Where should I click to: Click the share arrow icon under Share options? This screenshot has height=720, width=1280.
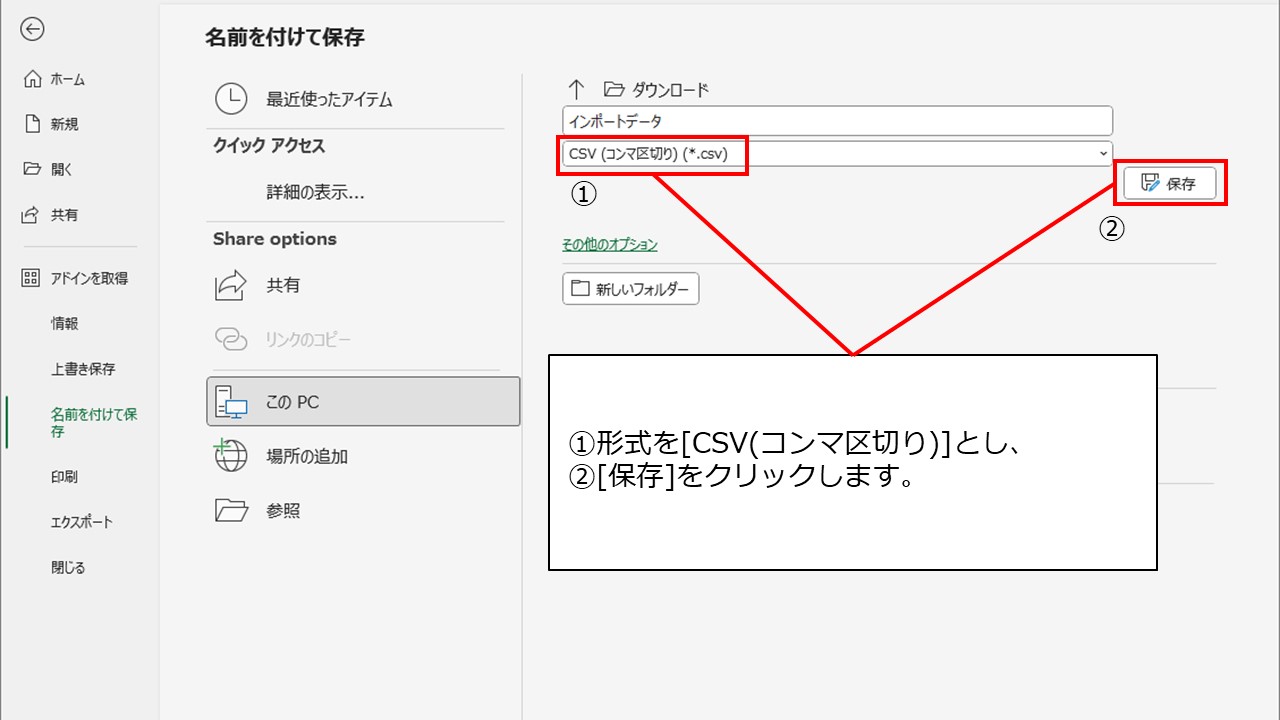[231, 285]
